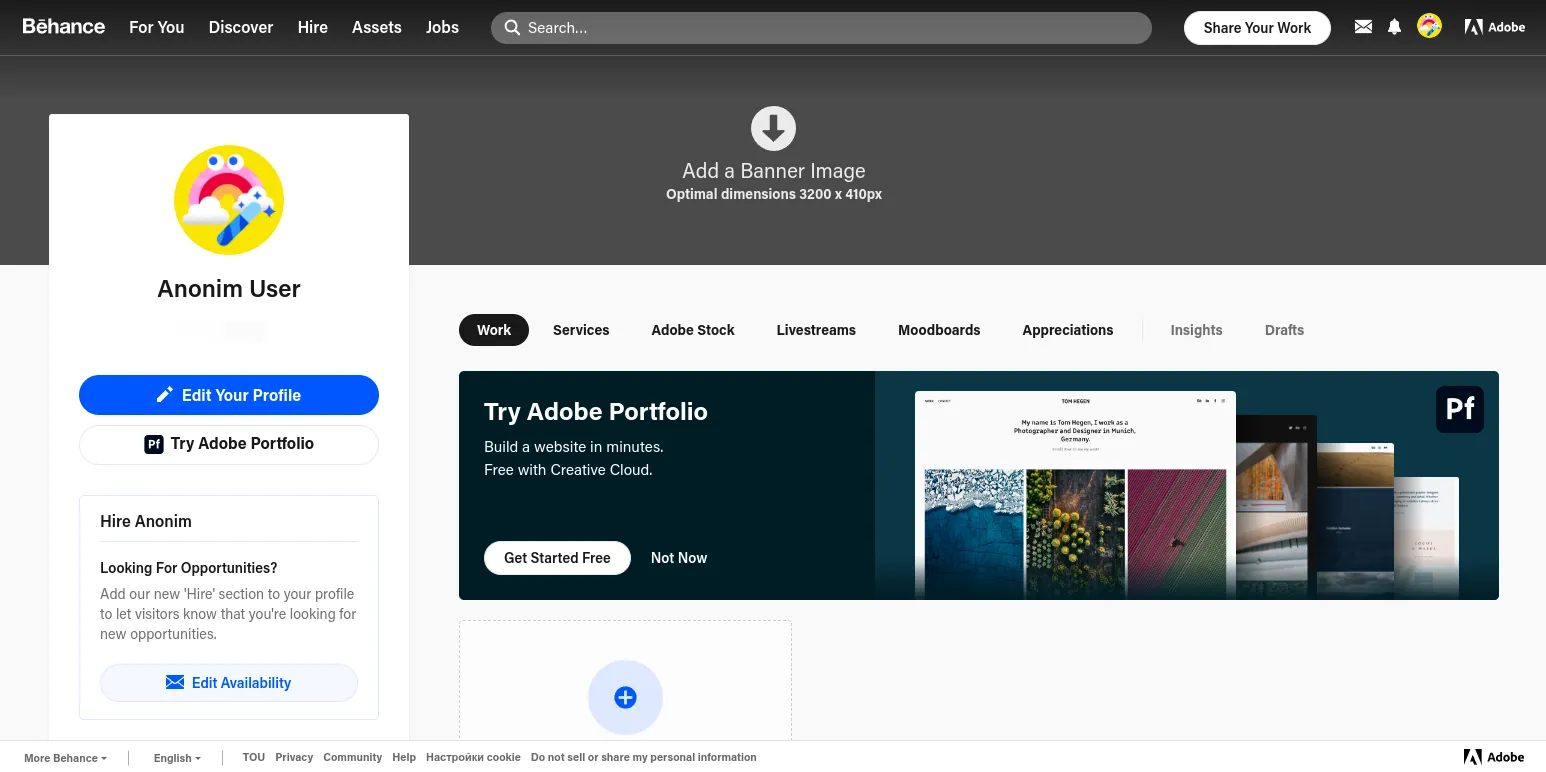Click Get Started Free button
This screenshot has height=772, width=1546.
(x=557, y=558)
